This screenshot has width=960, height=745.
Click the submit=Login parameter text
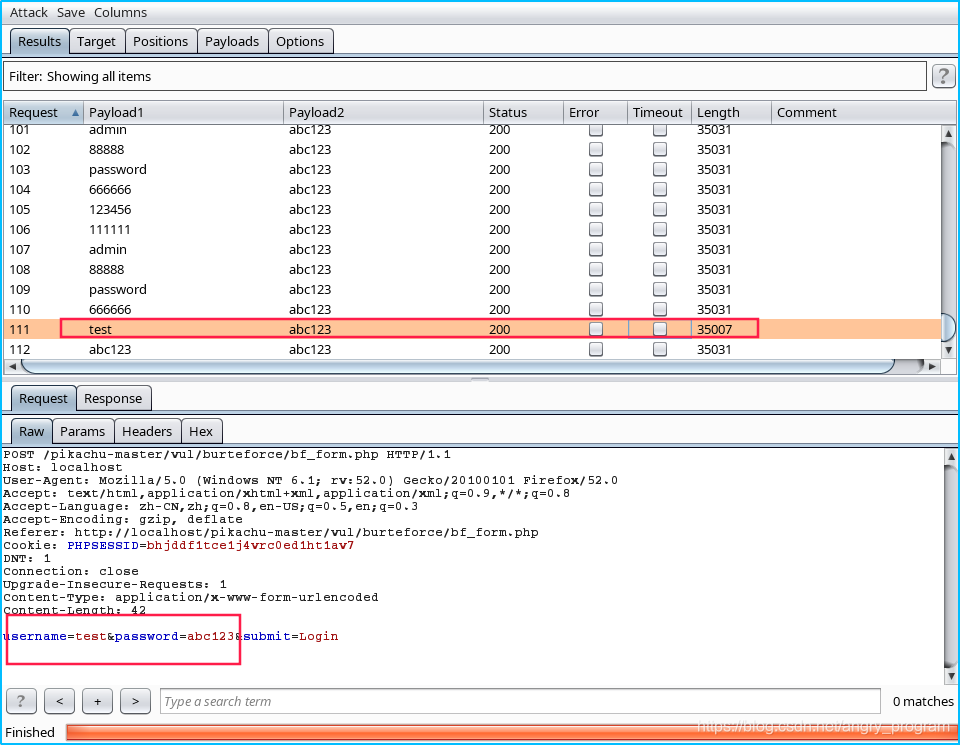click(x=291, y=637)
